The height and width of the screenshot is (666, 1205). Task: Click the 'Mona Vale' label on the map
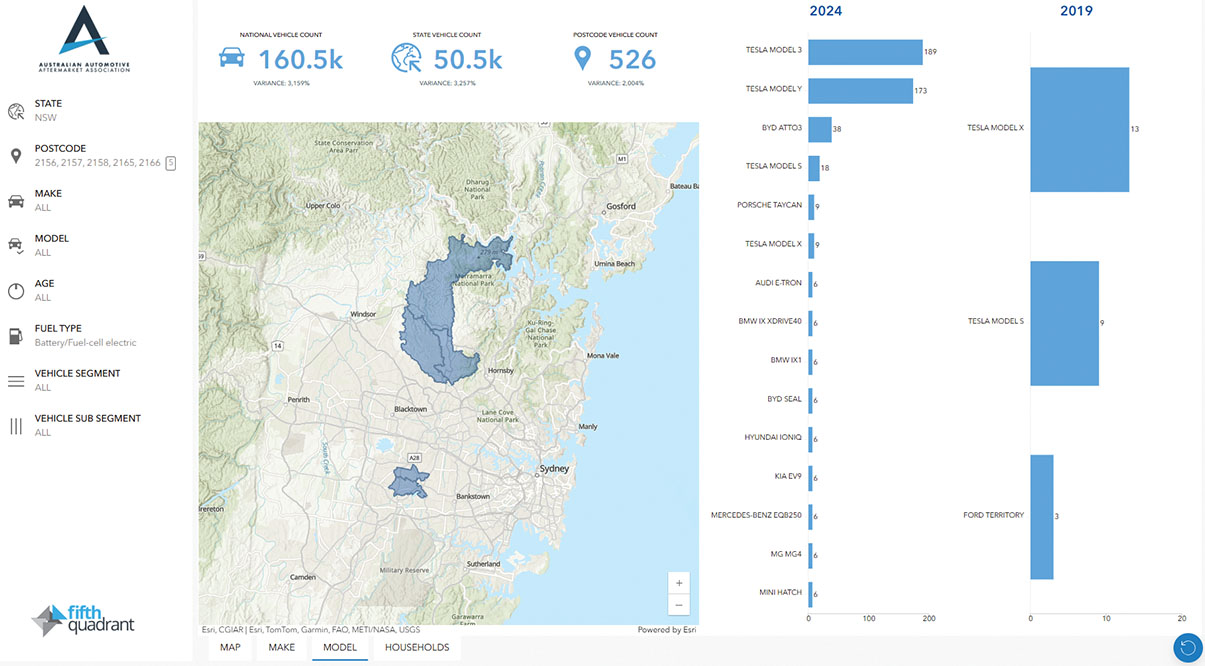(604, 356)
